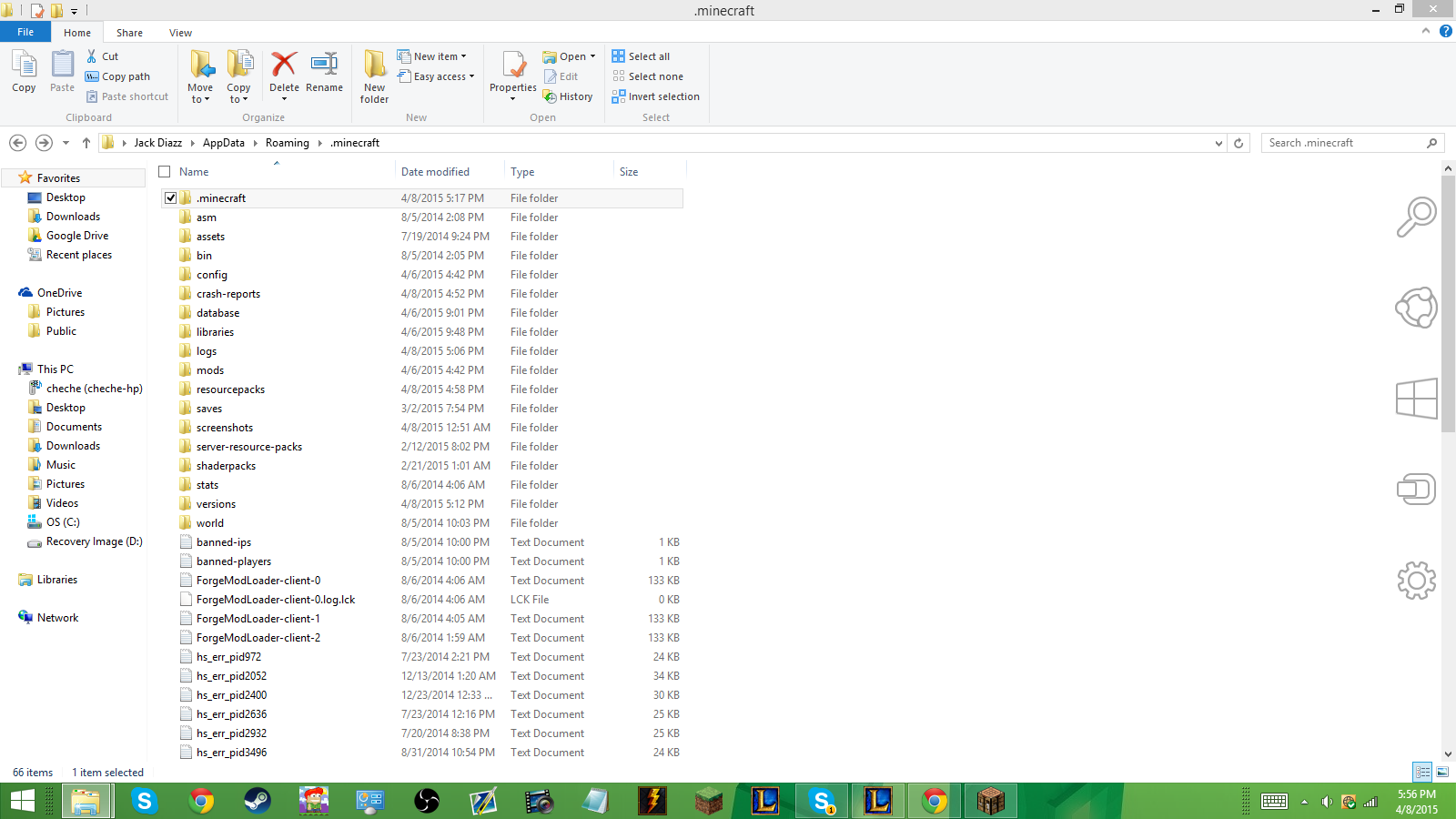Open History for the selected item
The image size is (1456, 819).
tap(568, 96)
